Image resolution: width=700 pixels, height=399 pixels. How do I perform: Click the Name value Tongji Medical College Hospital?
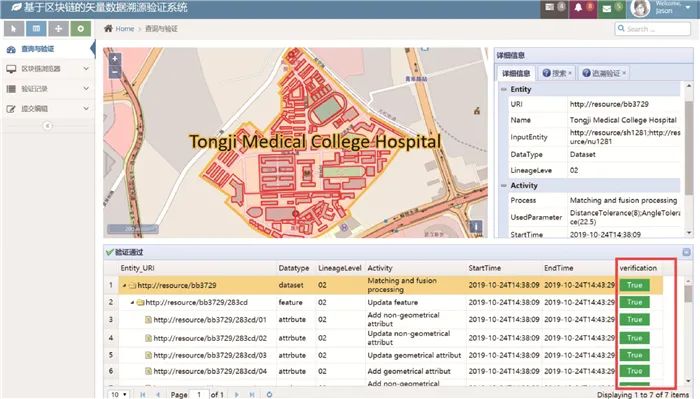(x=623, y=120)
